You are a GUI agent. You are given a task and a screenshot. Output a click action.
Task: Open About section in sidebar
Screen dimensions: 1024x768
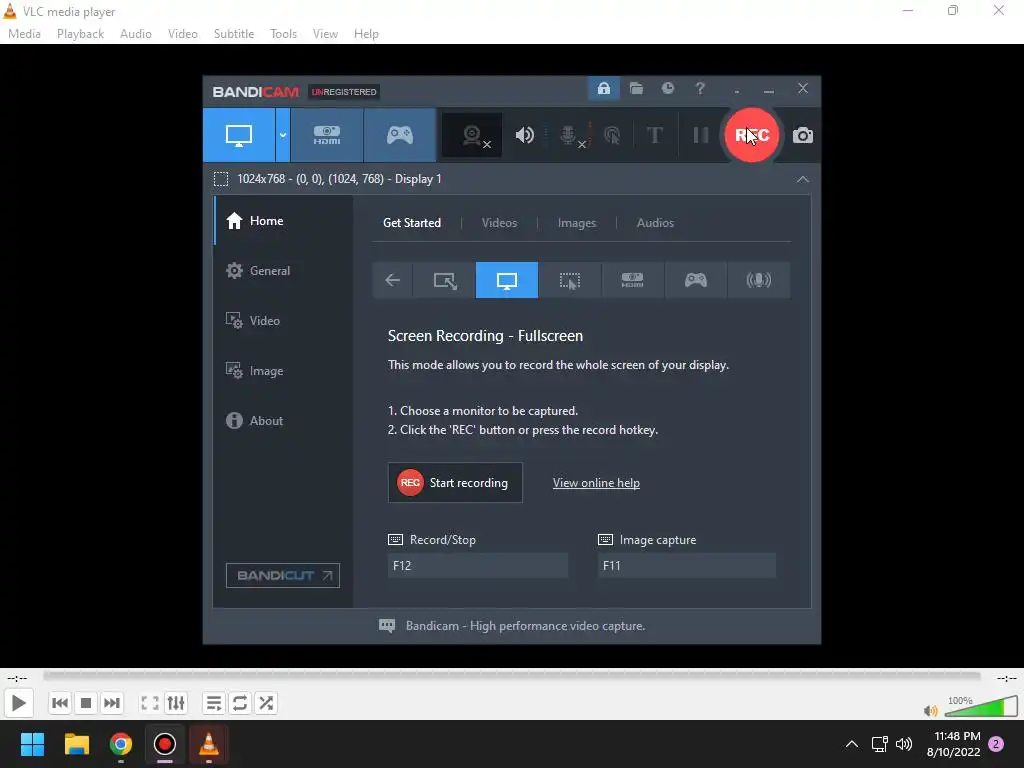point(283,421)
